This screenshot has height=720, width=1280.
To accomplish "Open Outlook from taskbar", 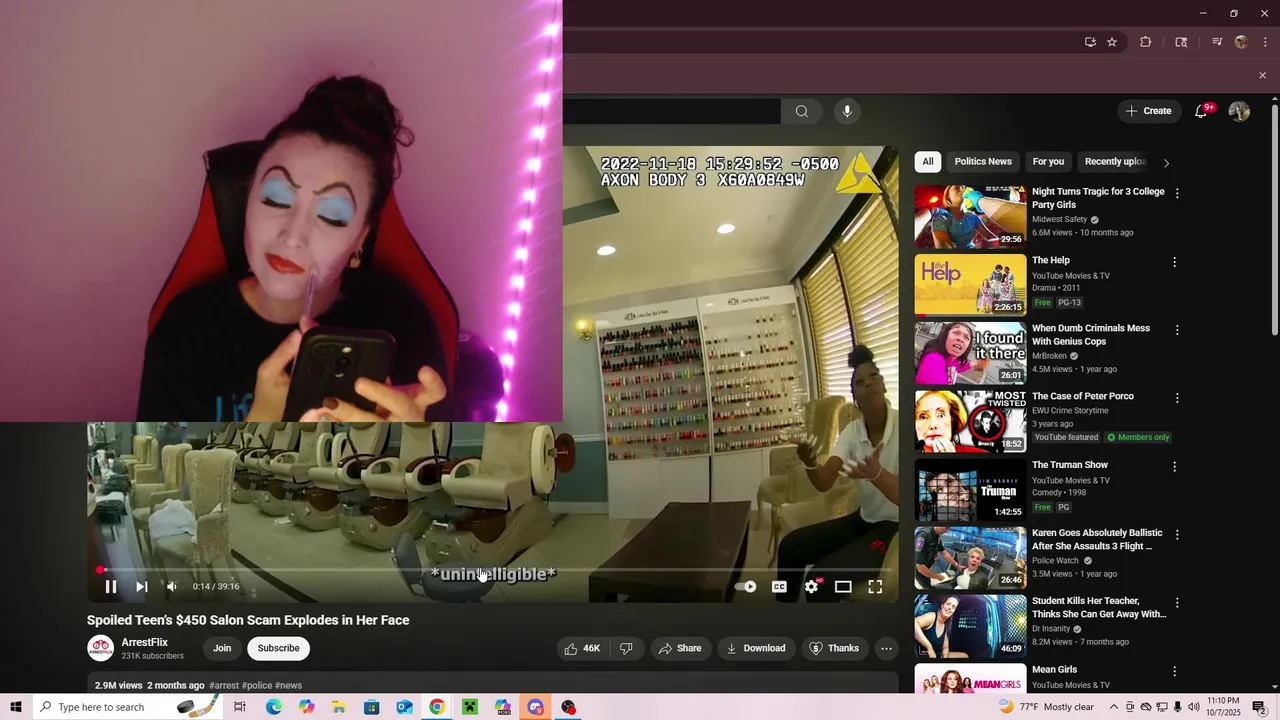I will coord(404,707).
